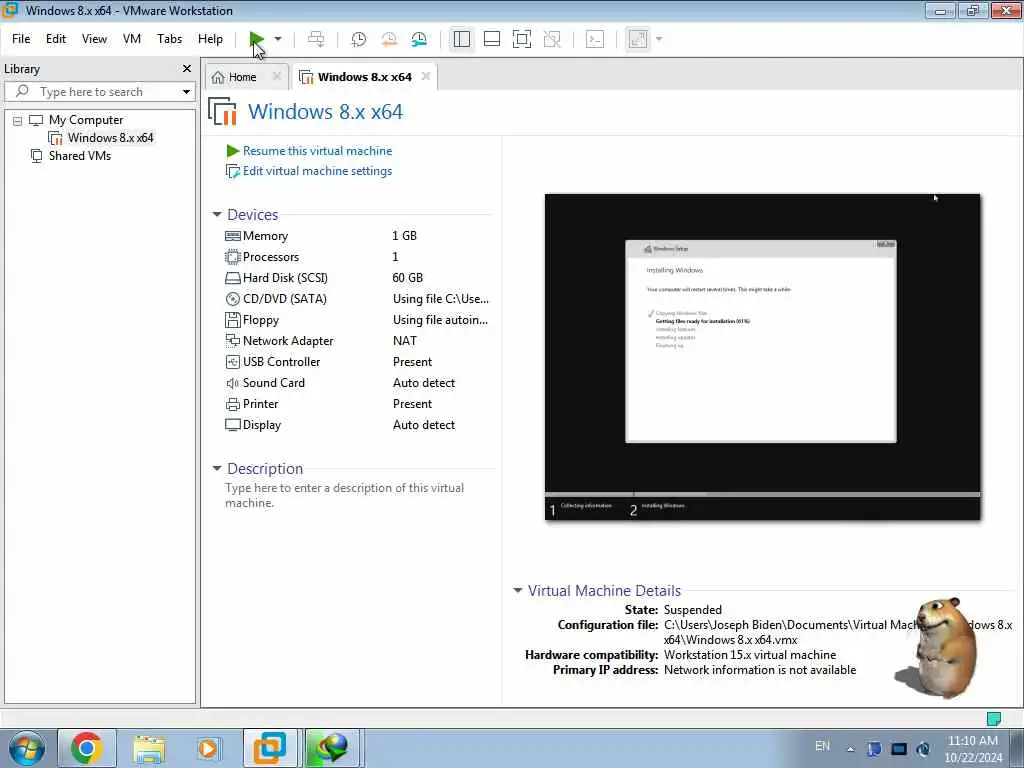Screen dimensions: 1024x768
Task: Click the EN language indicator
Action: pyautogui.click(x=822, y=746)
